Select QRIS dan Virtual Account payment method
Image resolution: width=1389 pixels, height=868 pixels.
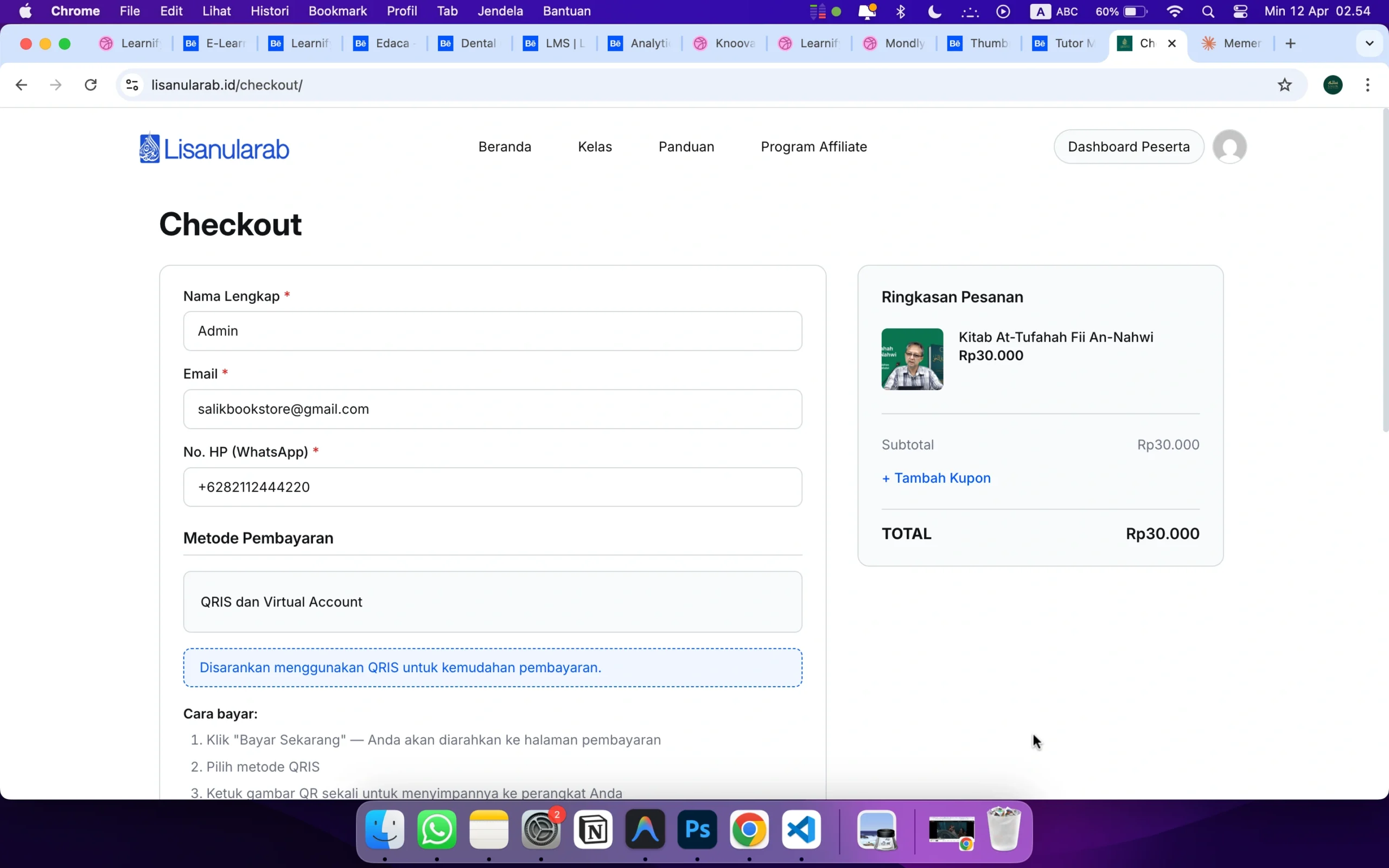coord(492,602)
